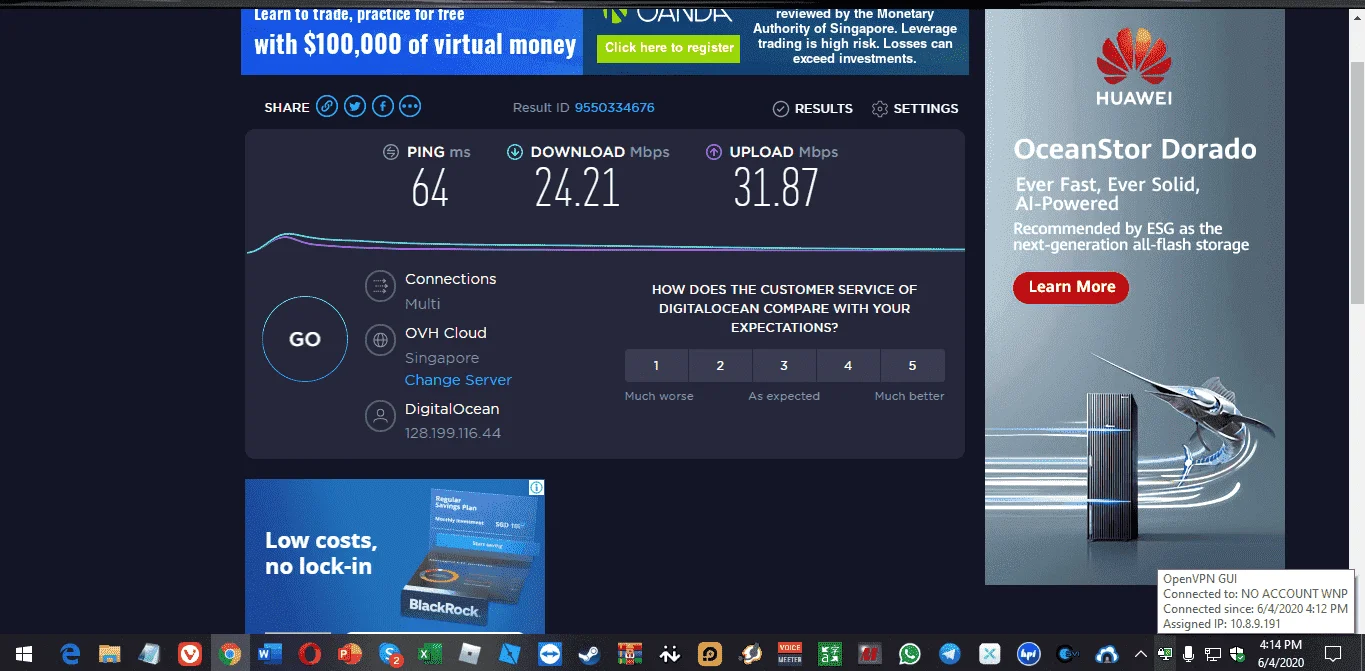Open TeamViewer from taskbar
Screen dimensions: 1365x671
coord(550,654)
